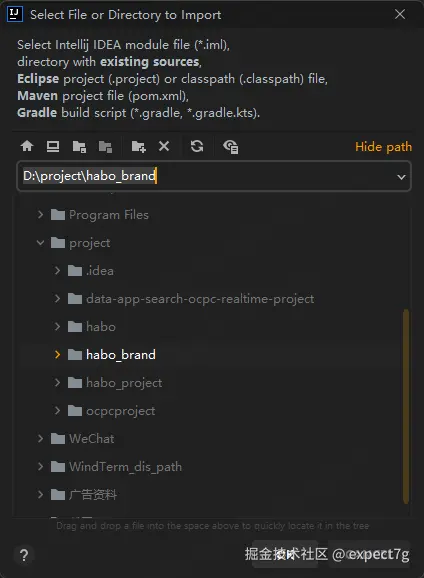The width and height of the screenshot is (424, 578).
Task: Collapse the project folder node
Action: pyautogui.click(x=41, y=243)
